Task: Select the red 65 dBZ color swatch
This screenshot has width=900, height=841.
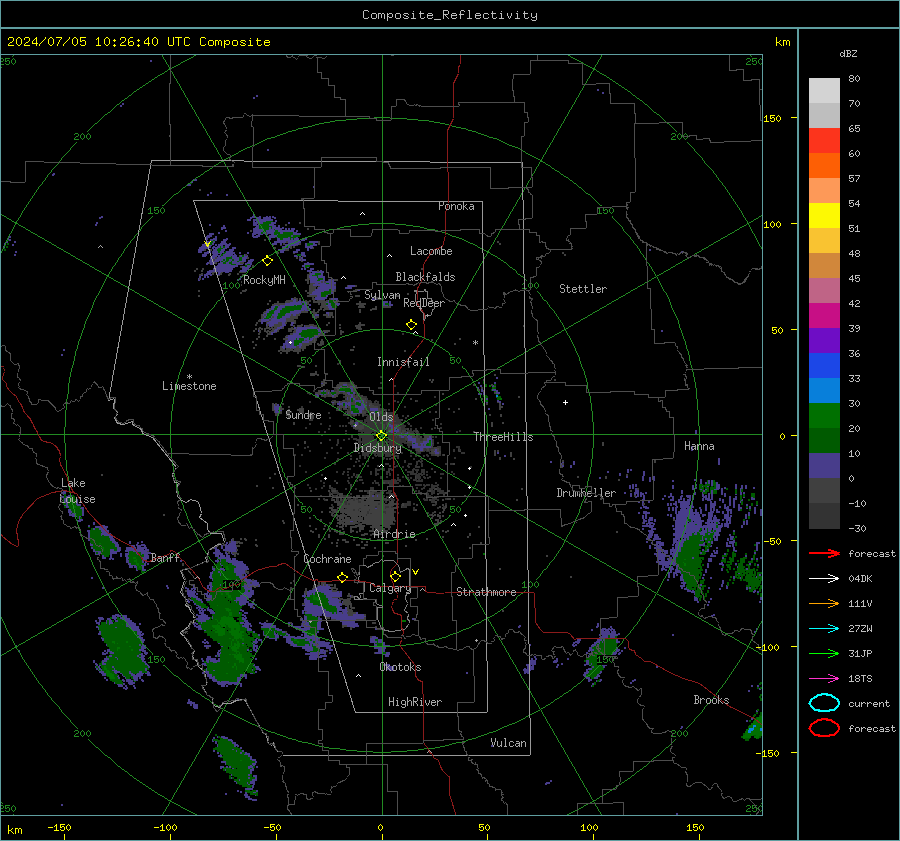Action: pyautogui.click(x=824, y=141)
